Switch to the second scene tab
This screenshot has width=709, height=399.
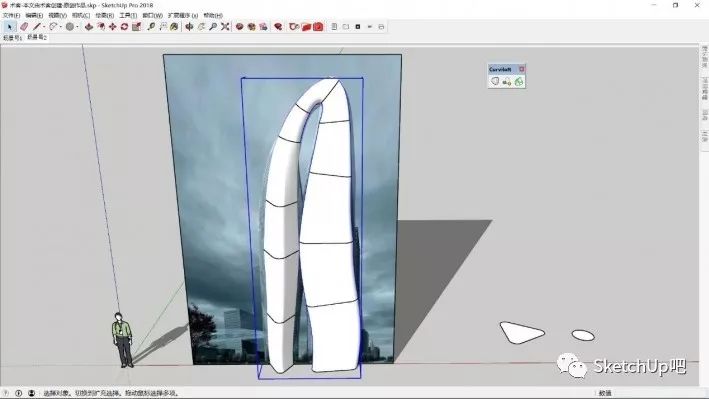[x=37, y=38]
